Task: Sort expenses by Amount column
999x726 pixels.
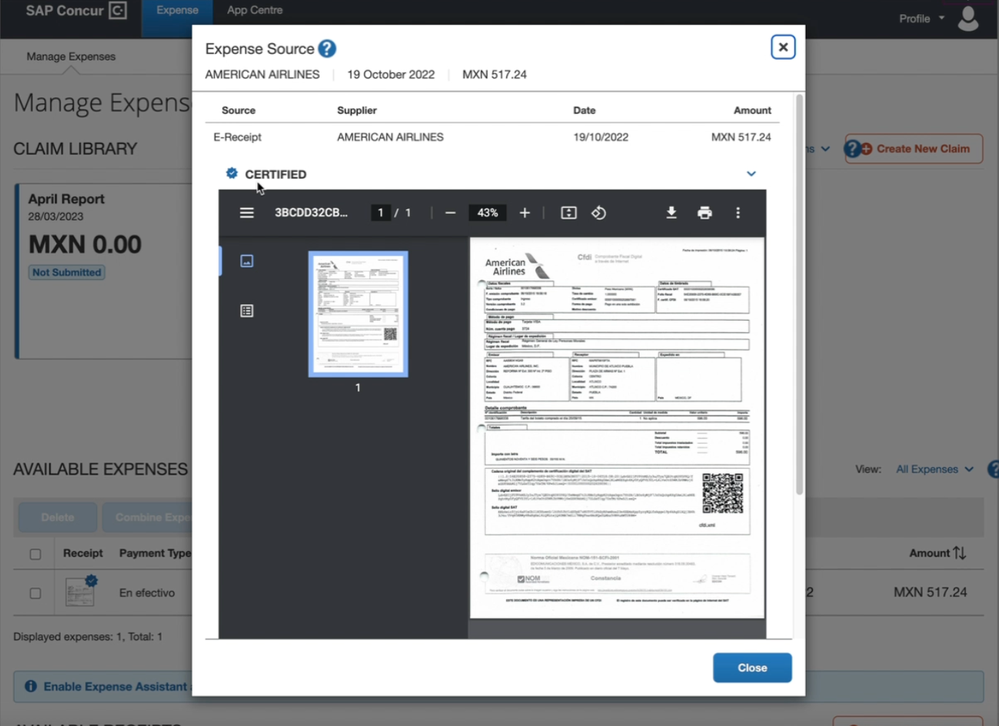Action: pyautogui.click(x=937, y=553)
